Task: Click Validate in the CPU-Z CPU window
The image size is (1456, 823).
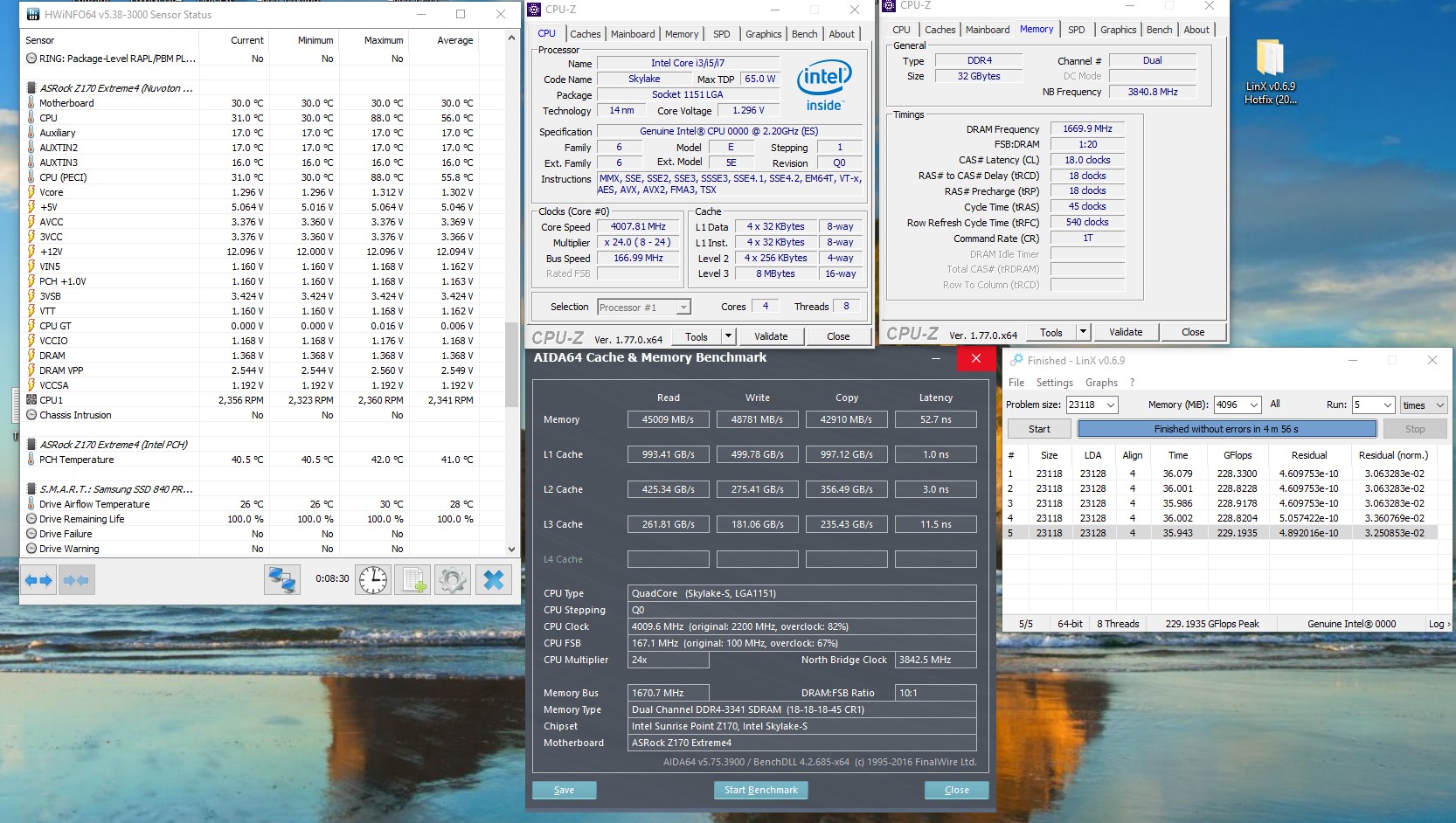Action: 771,336
